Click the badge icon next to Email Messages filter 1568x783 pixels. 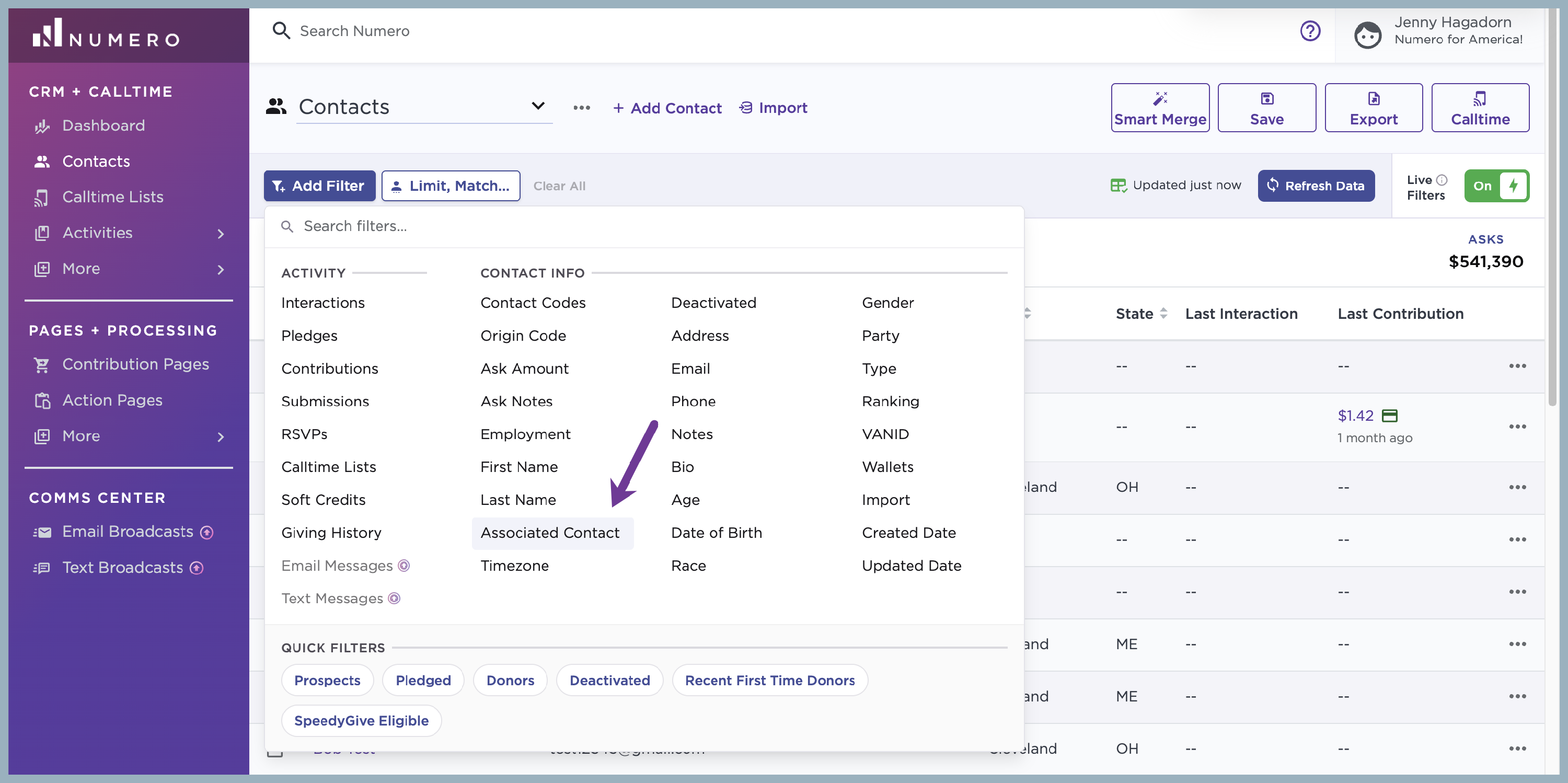pyautogui.click(x=403, y=566)
